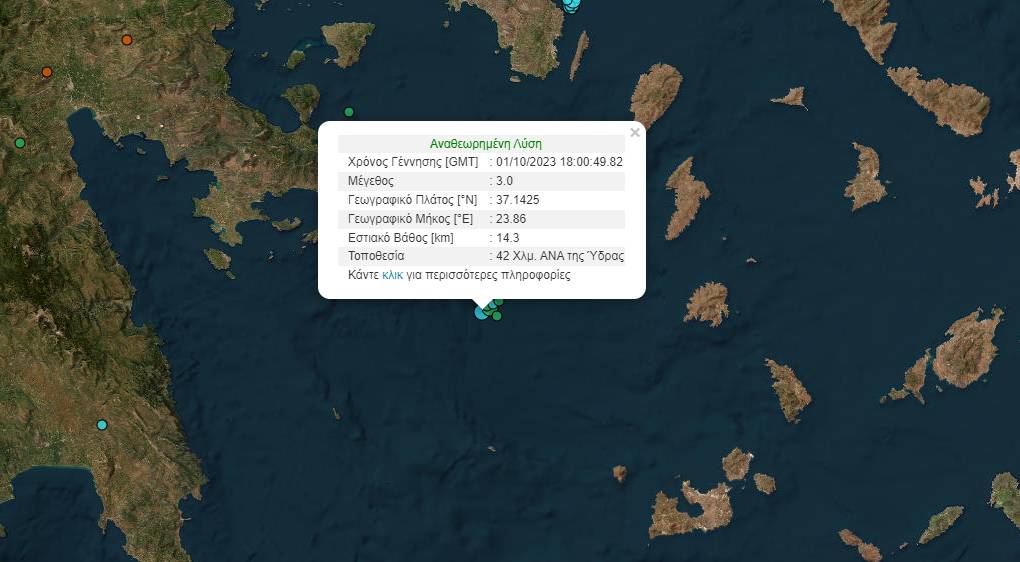Image resolution: width=1020 pixels, height=562 pixels.
Task: Select the cyan marker on the Peloponnese land
Action: click(102, 425)
